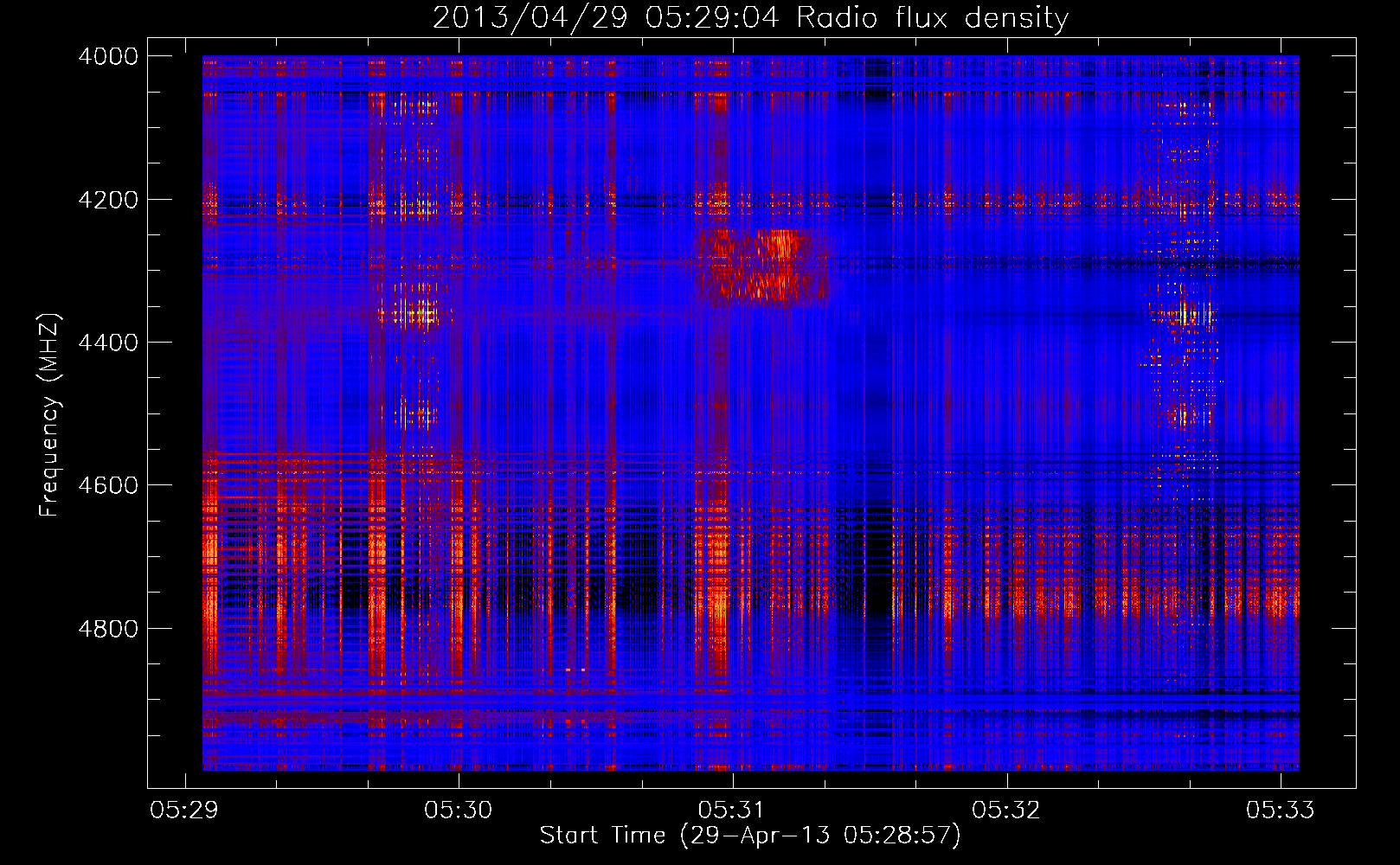
Task: Click the 05:30 time axis label
Action: [x=458, y=810]
